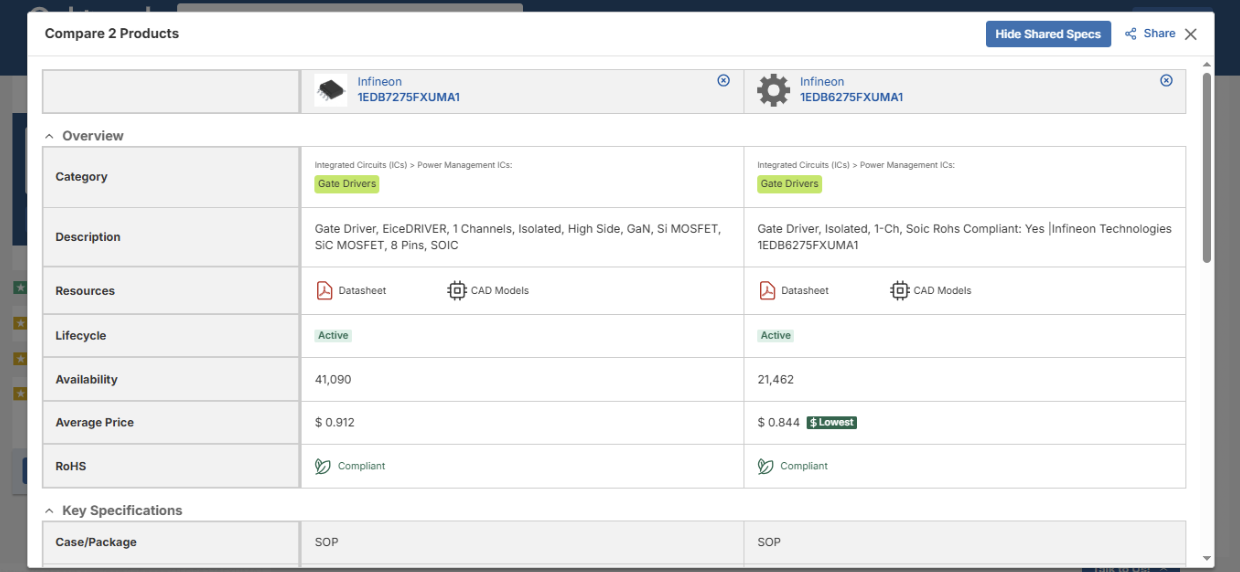This screenshot has width=1240, height=572.
Task: Open the 1EDB6275FXUMA1 part number link
Action: [x=852, y=98]
